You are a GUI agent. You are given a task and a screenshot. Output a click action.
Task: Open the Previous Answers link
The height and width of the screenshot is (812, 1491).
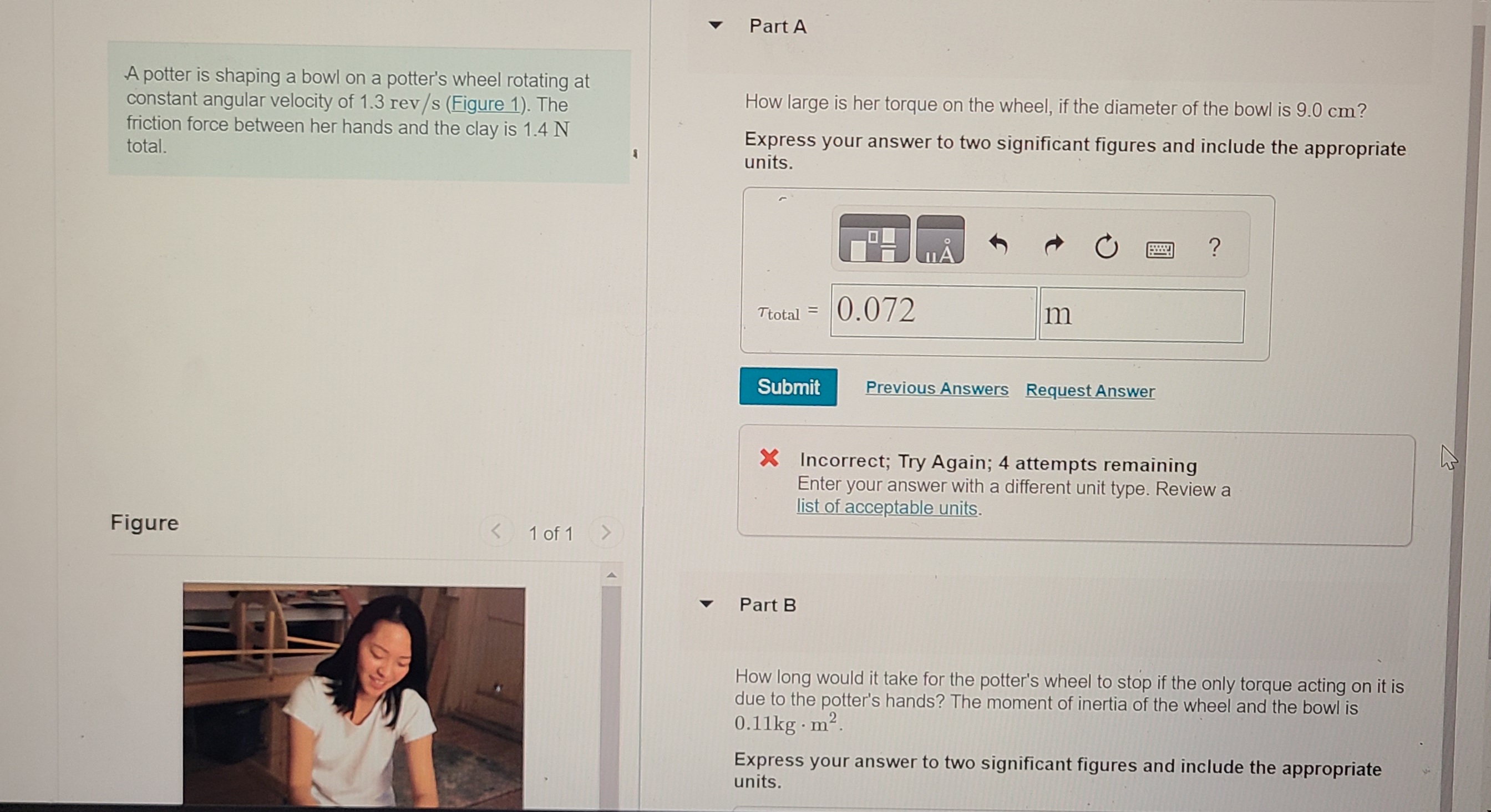936,388
